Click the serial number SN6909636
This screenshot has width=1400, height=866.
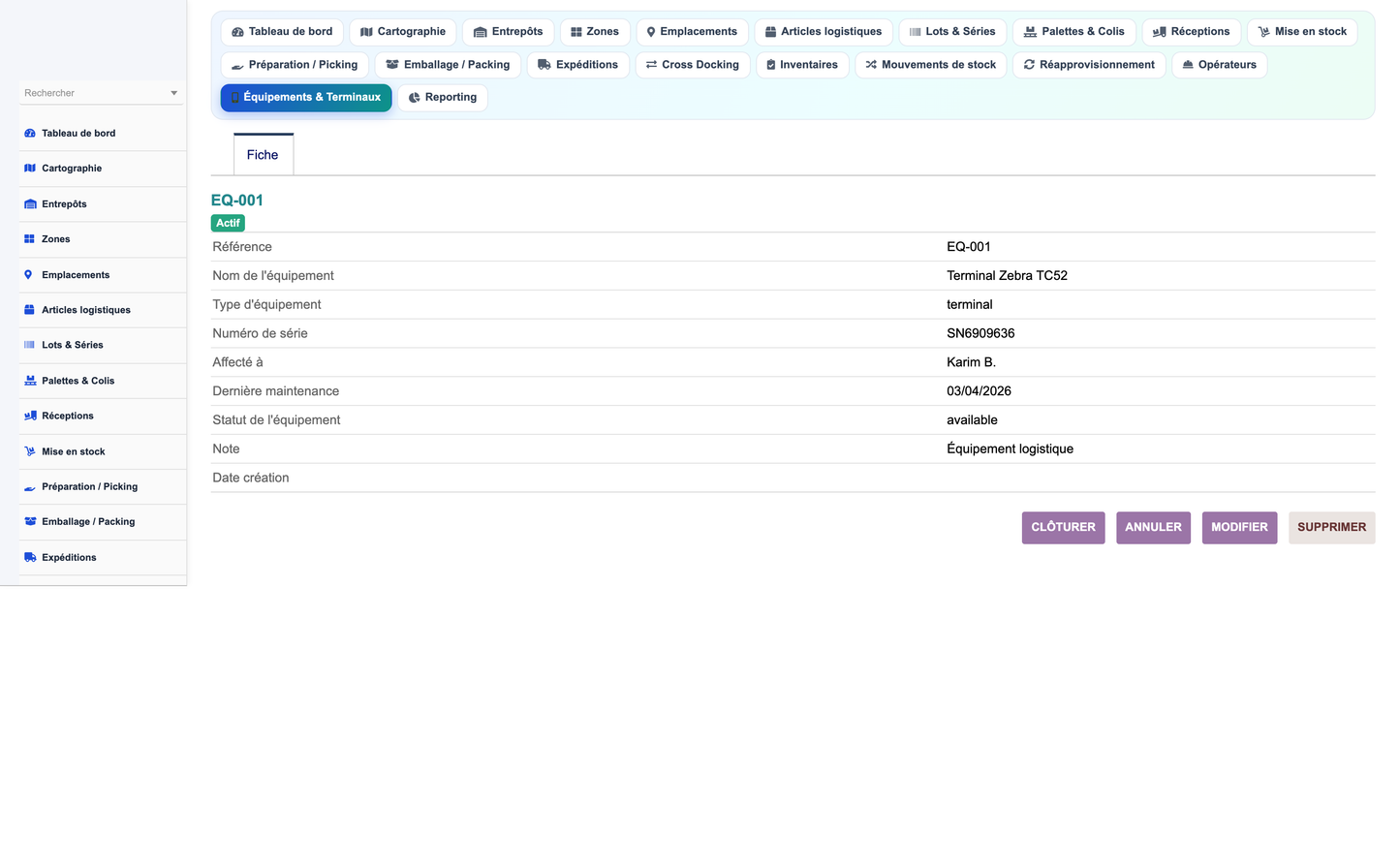pos(980,334)
